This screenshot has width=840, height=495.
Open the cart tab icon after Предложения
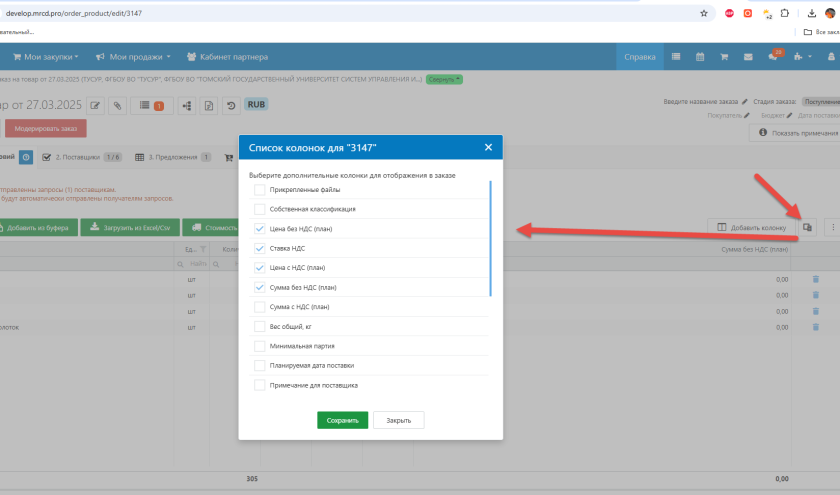coord(229,158)
